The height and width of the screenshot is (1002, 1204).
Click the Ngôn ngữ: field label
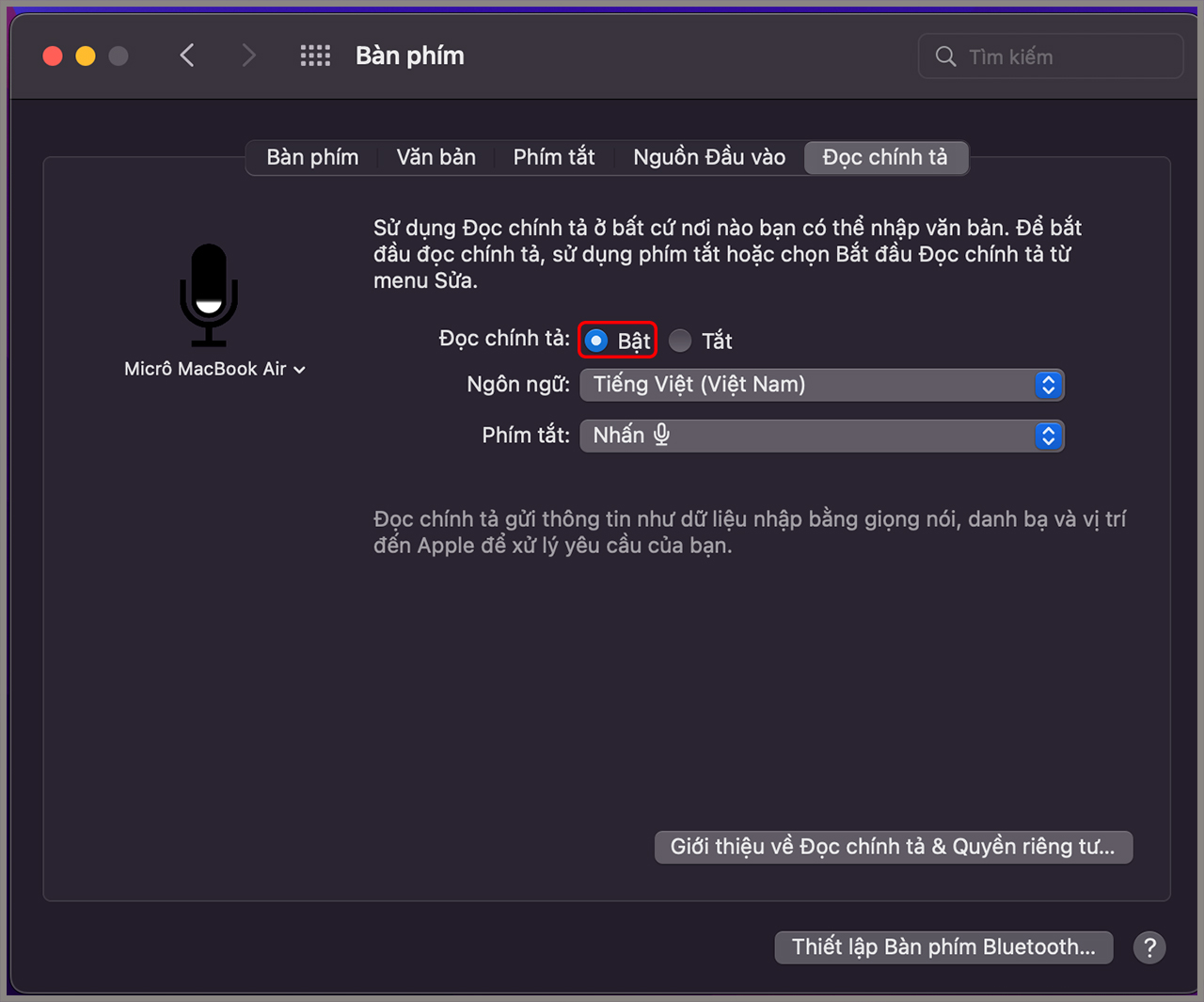click(x=518, y=384)
